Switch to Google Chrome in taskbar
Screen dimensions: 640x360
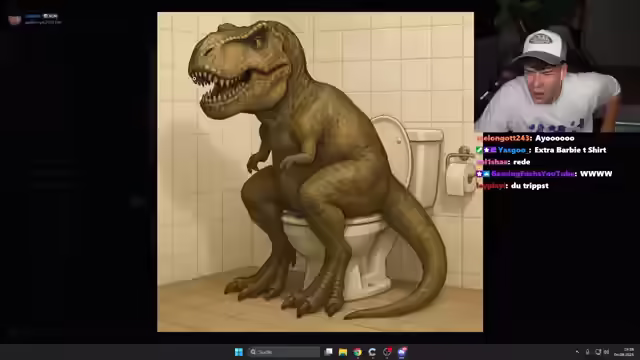358,352
